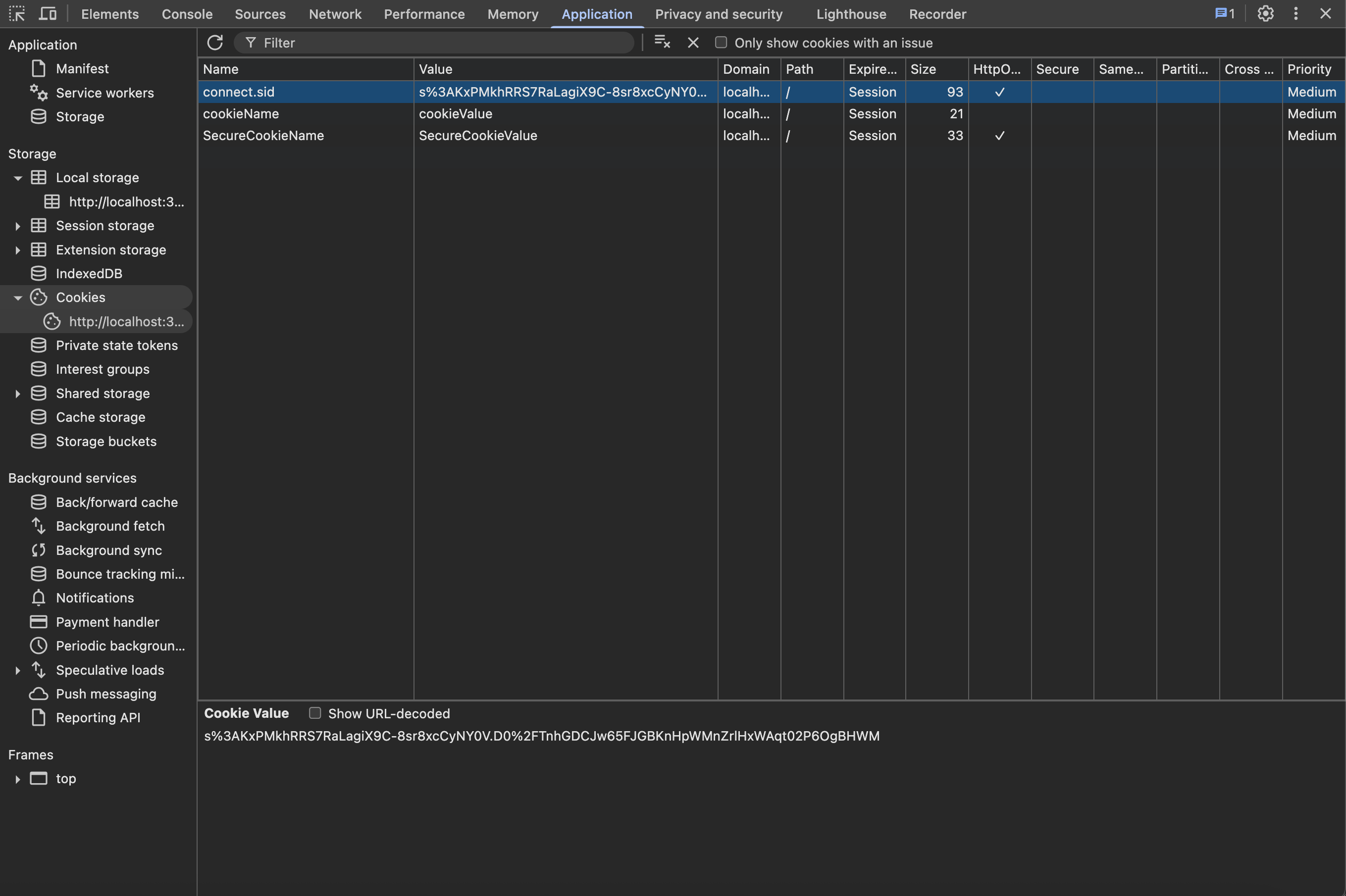This screenshot has height=896, width=1346.
Task: Open DevTools settings gear
Action: pyautogui.click(x=1265, y=14)
